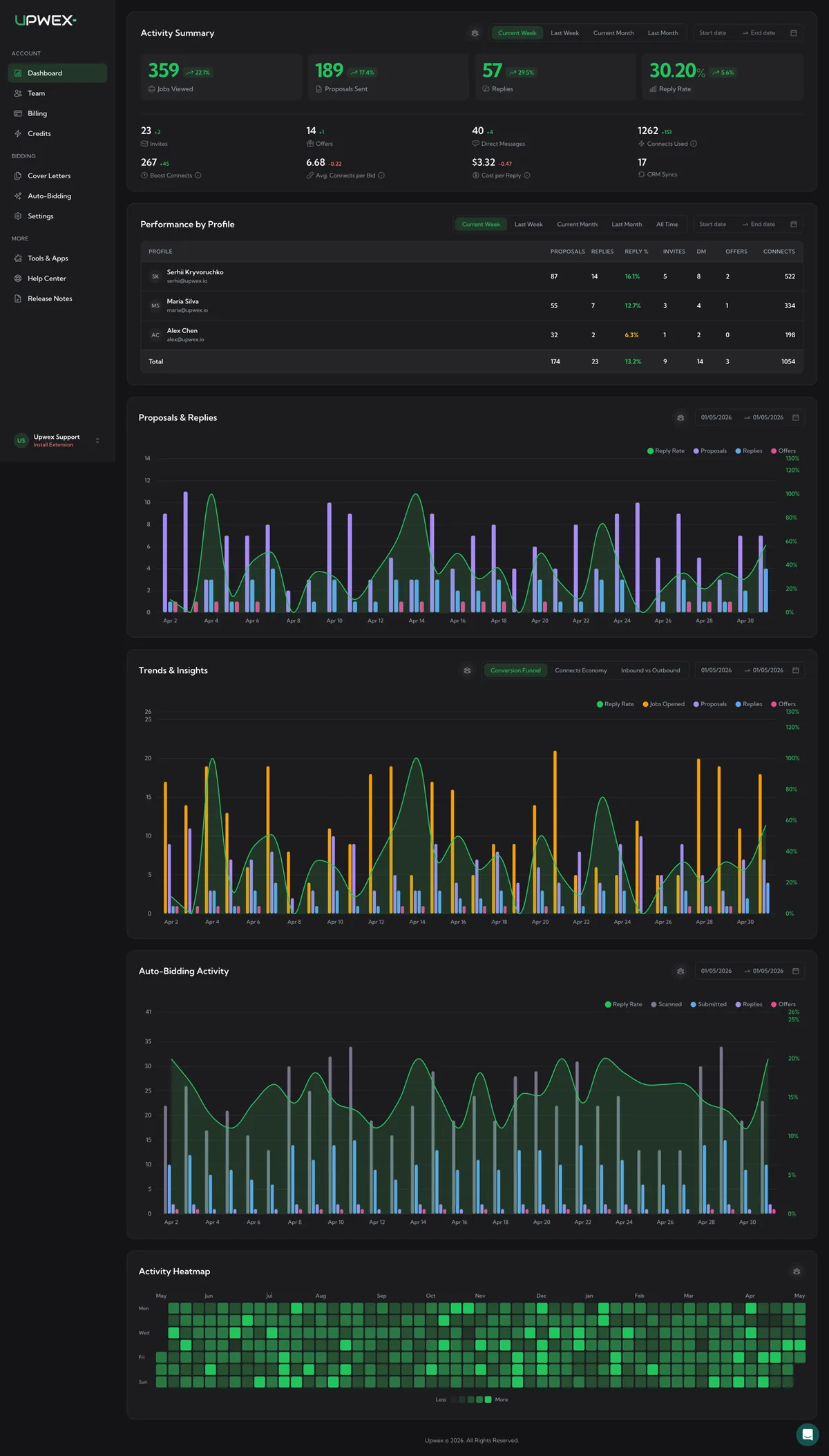The height and width of the screenshot is (1456, 829).
Task: Click Serhii Kryvoruchko profile row
Action: point(472,276)
